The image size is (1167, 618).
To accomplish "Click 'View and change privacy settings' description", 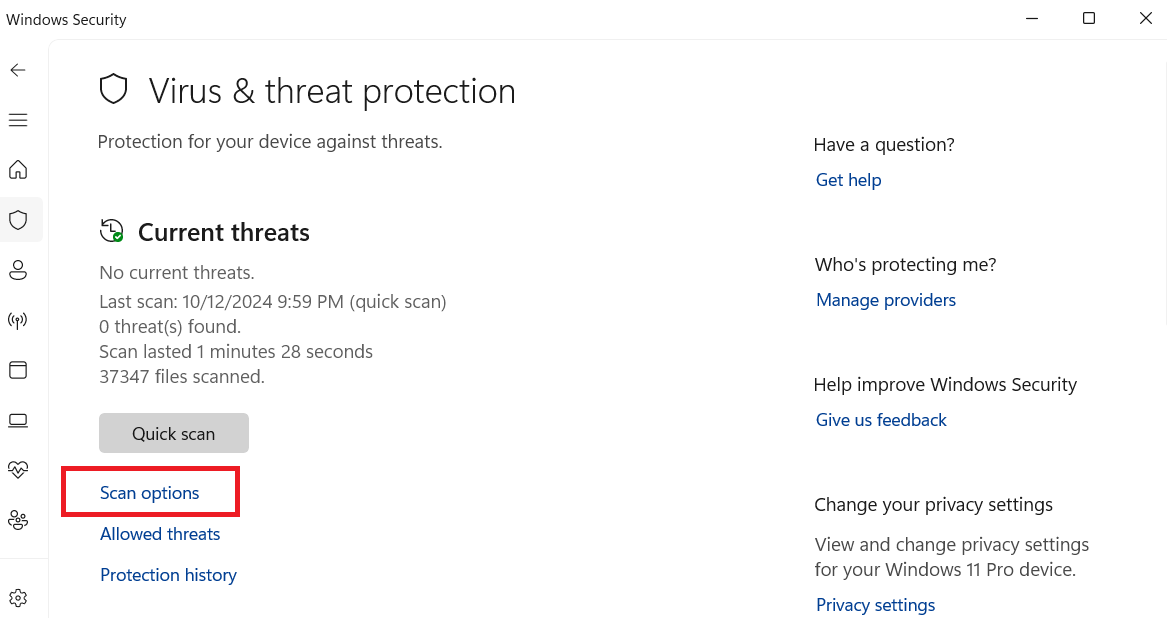I will 952,557.
